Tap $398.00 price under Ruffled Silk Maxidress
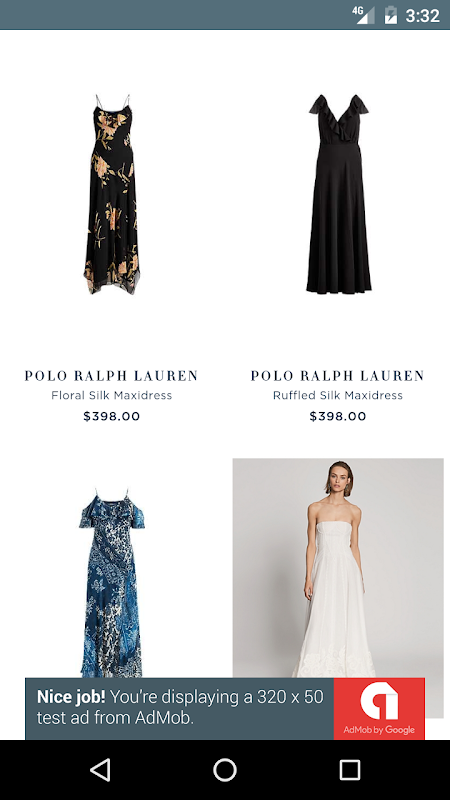Image resolution: width=450 pixels, height=800 pixels. 338,416
